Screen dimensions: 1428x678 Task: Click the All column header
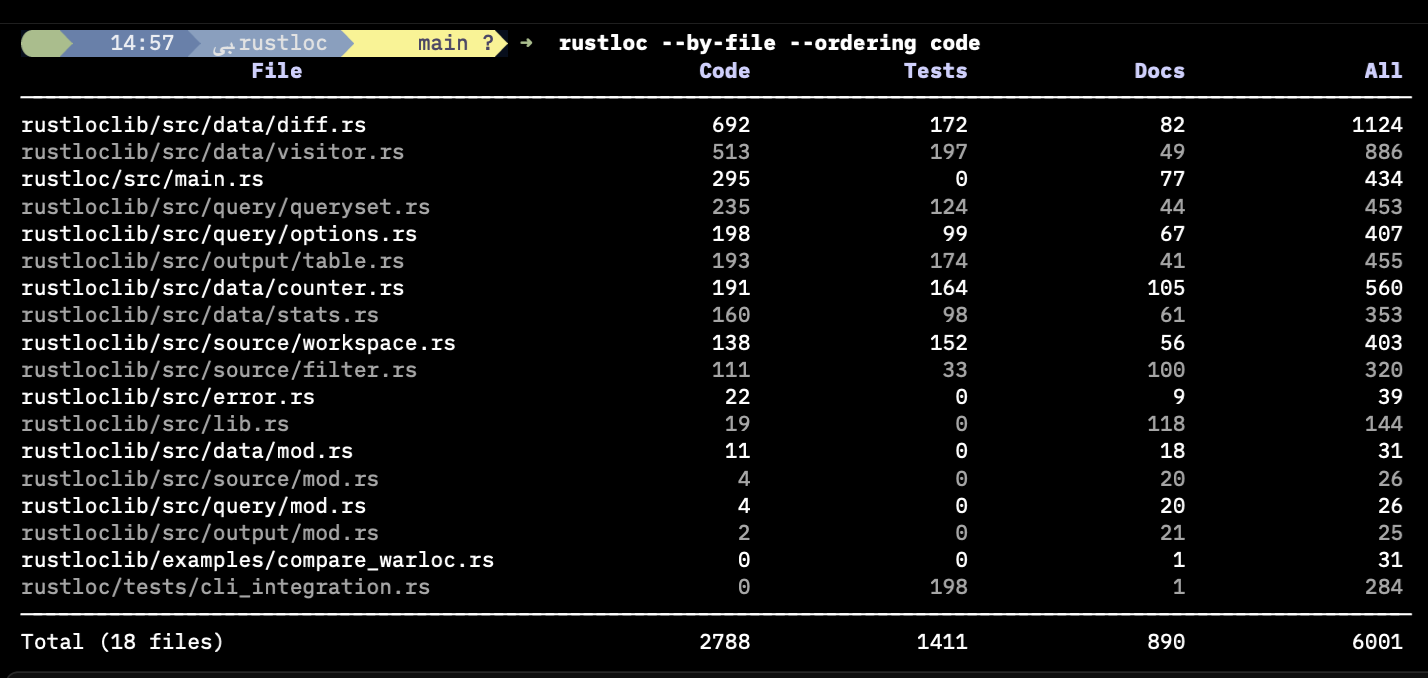pos(1383,70)
